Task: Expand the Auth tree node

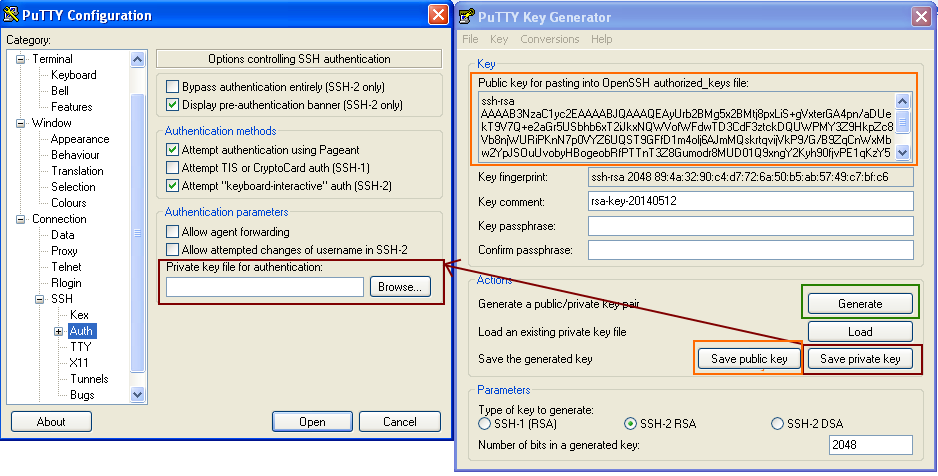Action: (59, 331)
